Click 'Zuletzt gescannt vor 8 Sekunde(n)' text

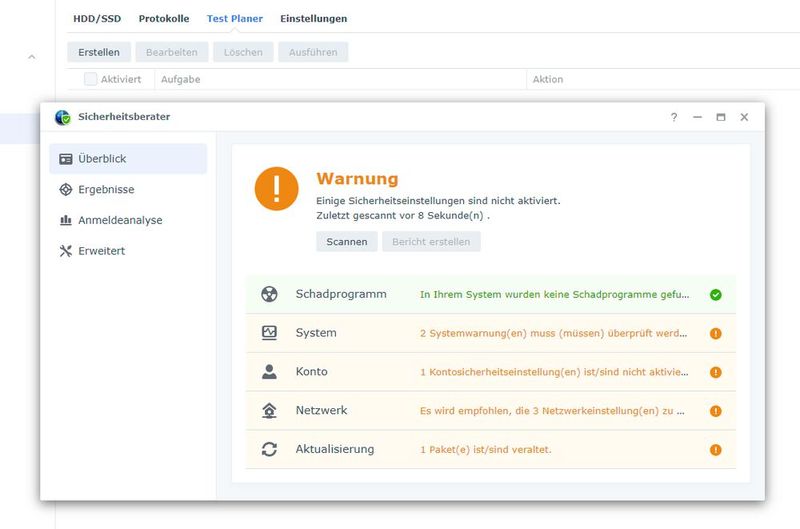pyautogui.click(x=403, y=216)
